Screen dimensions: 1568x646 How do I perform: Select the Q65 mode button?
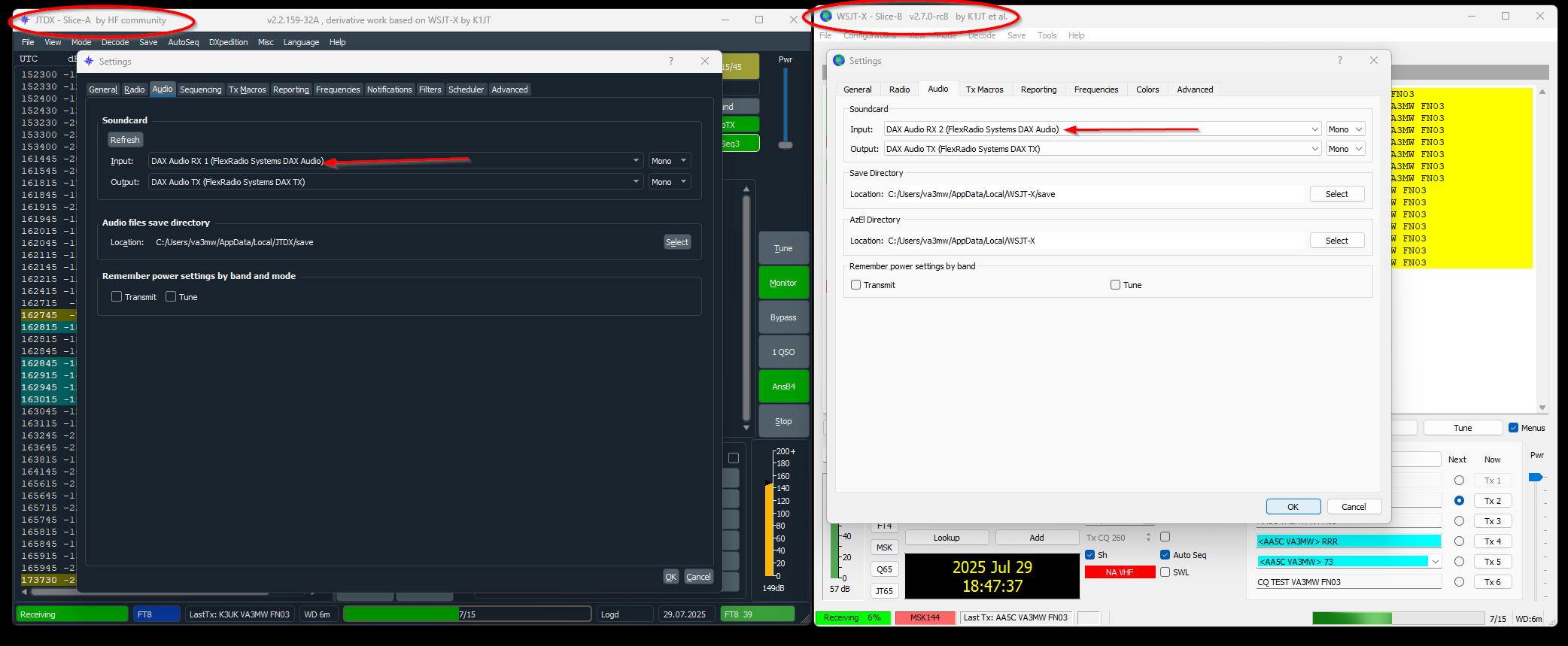885,569
